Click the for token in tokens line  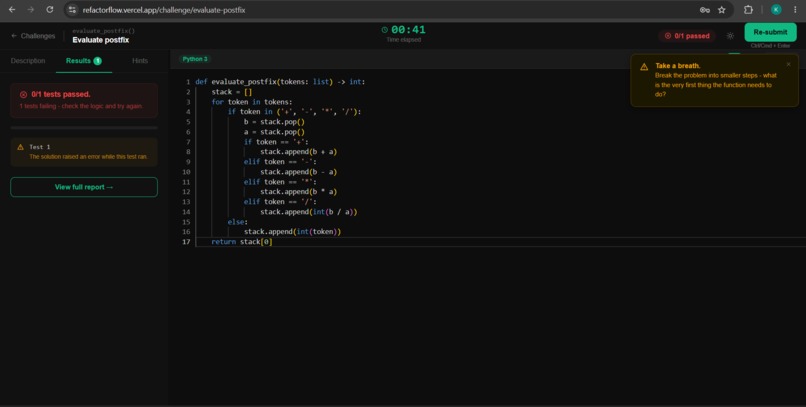[252, 102]
